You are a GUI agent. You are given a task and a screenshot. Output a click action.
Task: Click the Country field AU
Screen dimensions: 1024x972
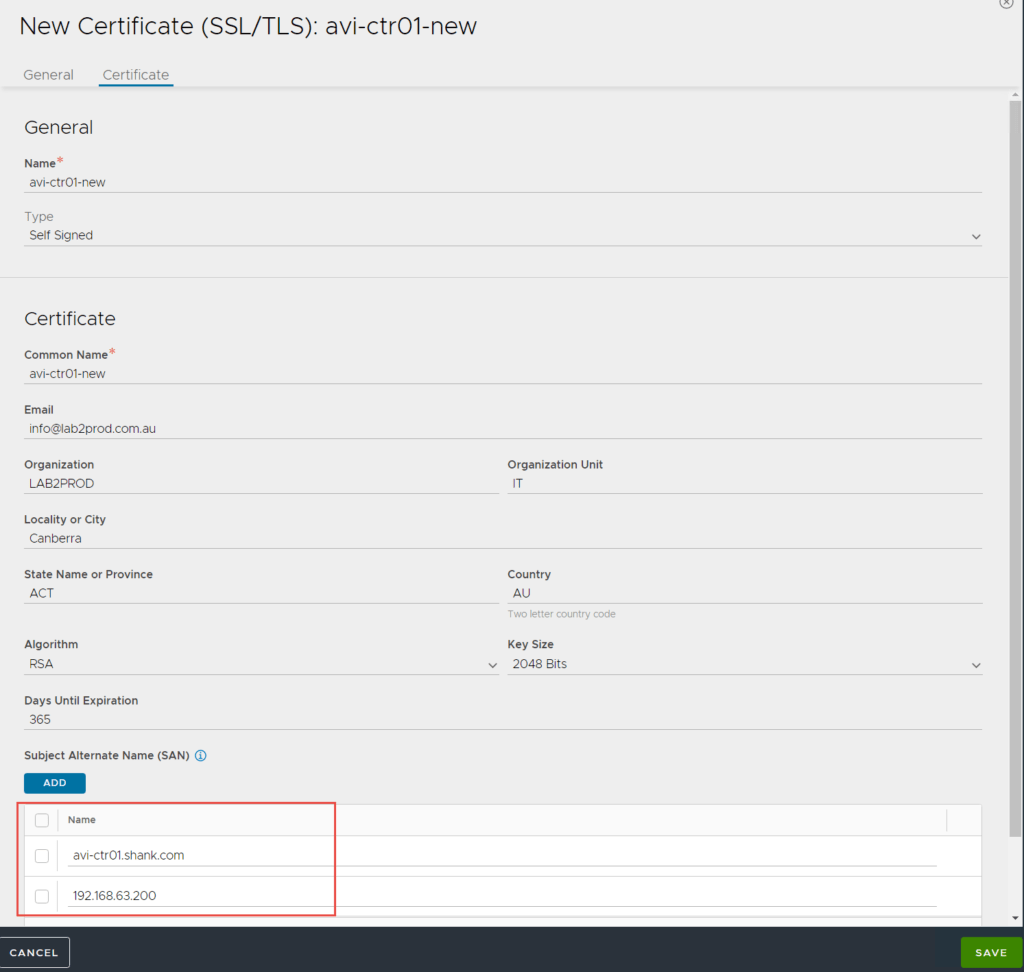744,593
